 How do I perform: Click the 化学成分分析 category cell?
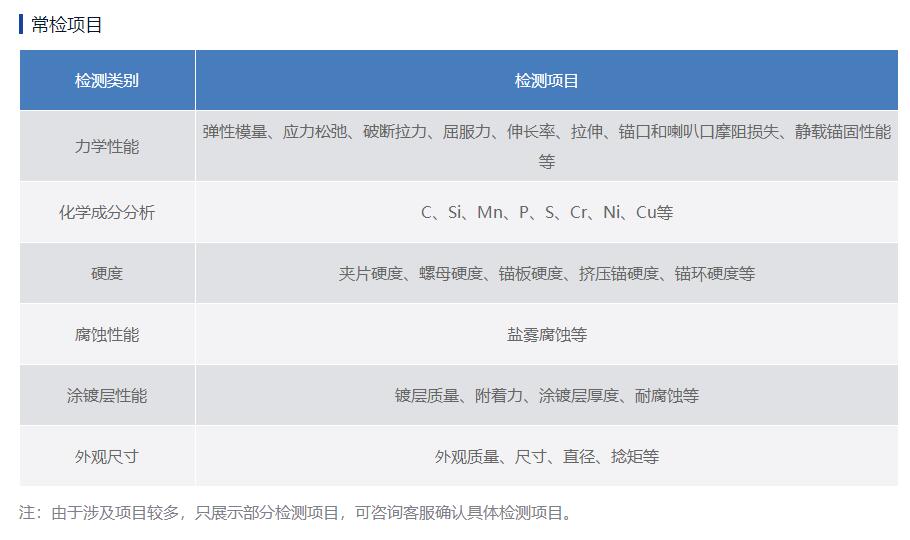(107, 212)
